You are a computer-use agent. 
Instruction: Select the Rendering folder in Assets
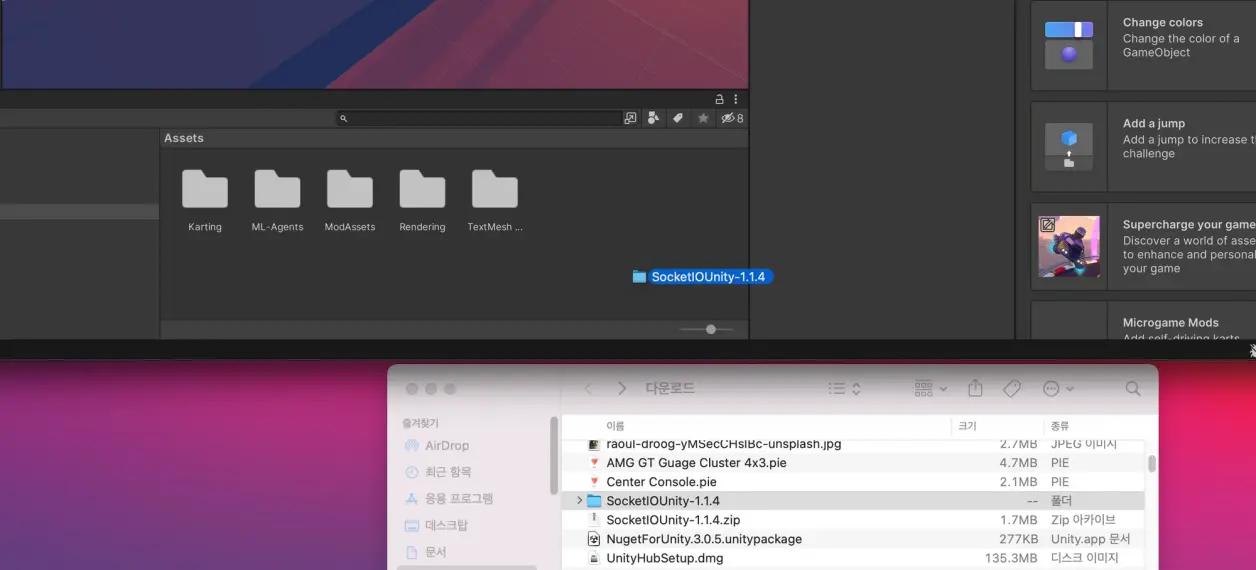coord(422,201)
